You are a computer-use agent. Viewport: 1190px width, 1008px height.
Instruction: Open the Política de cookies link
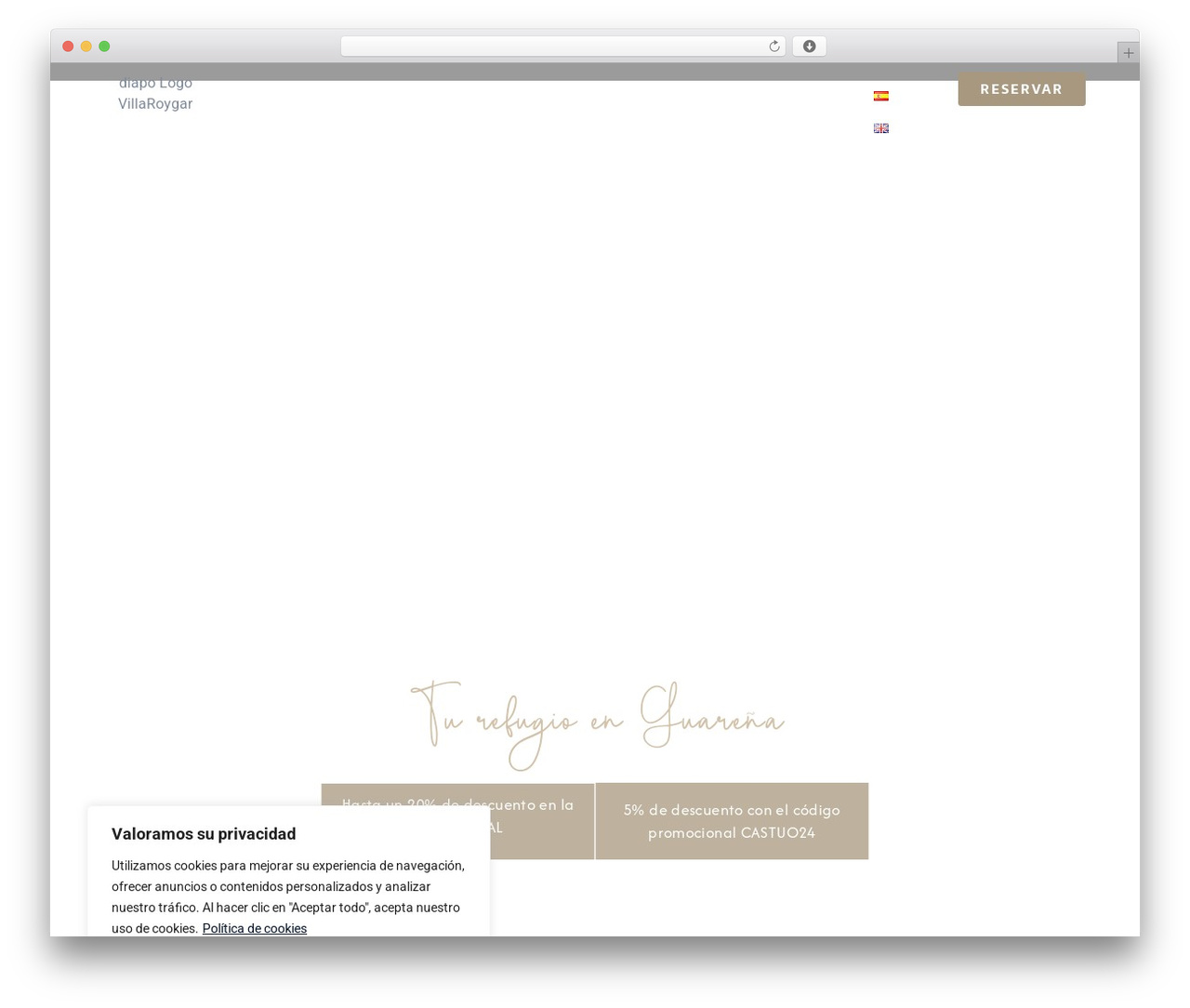254,928
